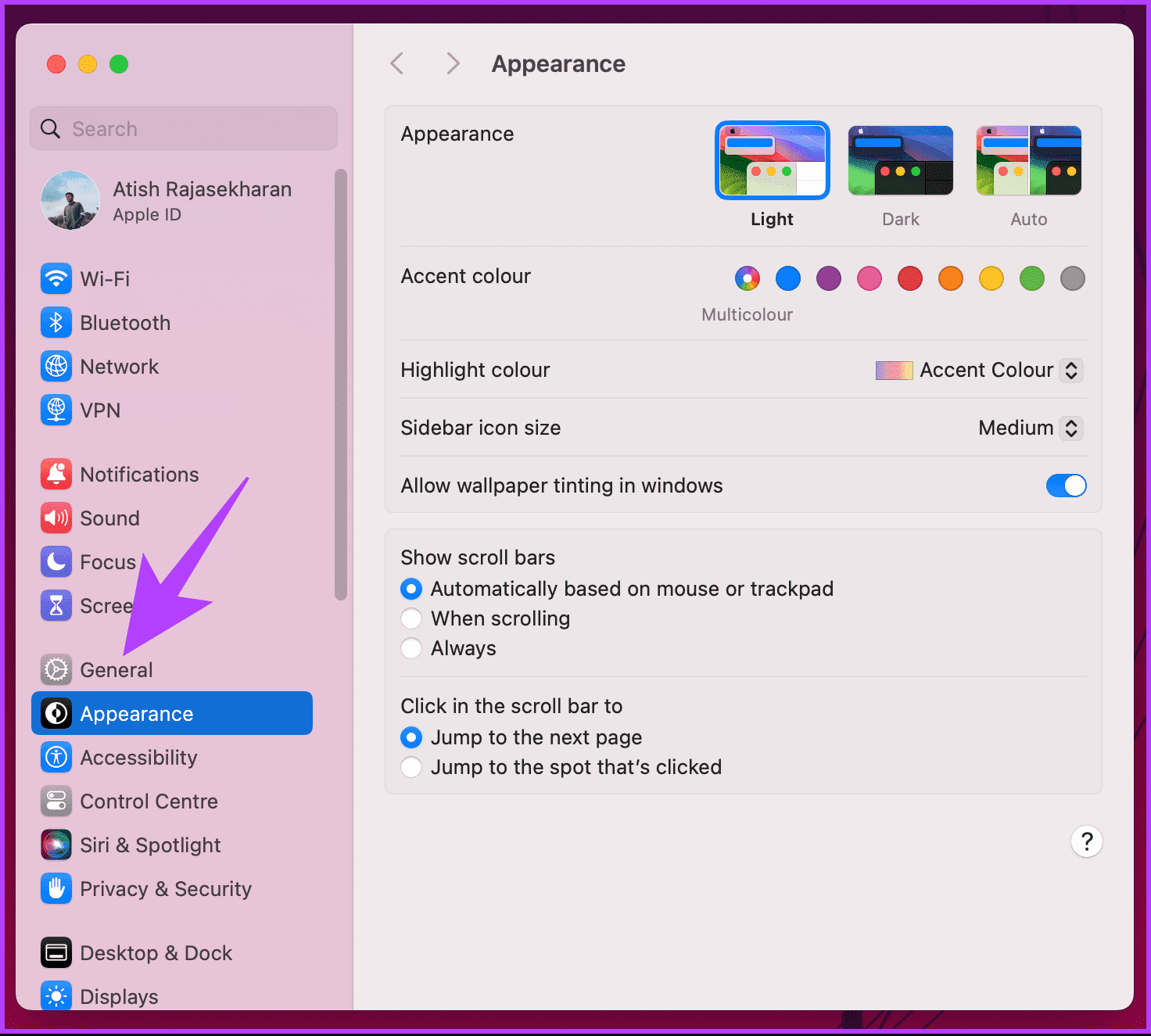This screenshot has width=1151, height=1036.
Task: Choose Light appearance thumbnail
Action: (x=773, y=160)
